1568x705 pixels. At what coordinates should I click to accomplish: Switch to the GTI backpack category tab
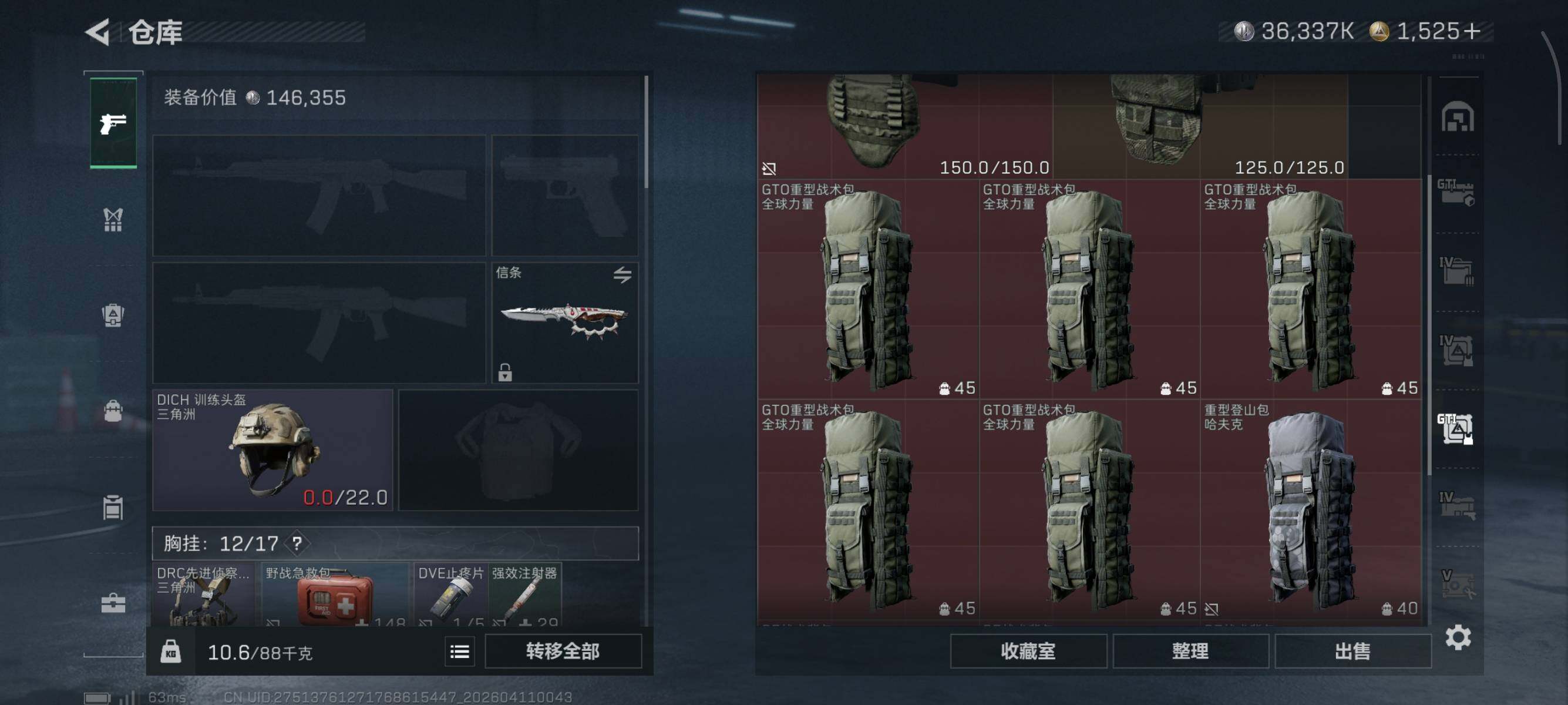tap(1456, 429)
